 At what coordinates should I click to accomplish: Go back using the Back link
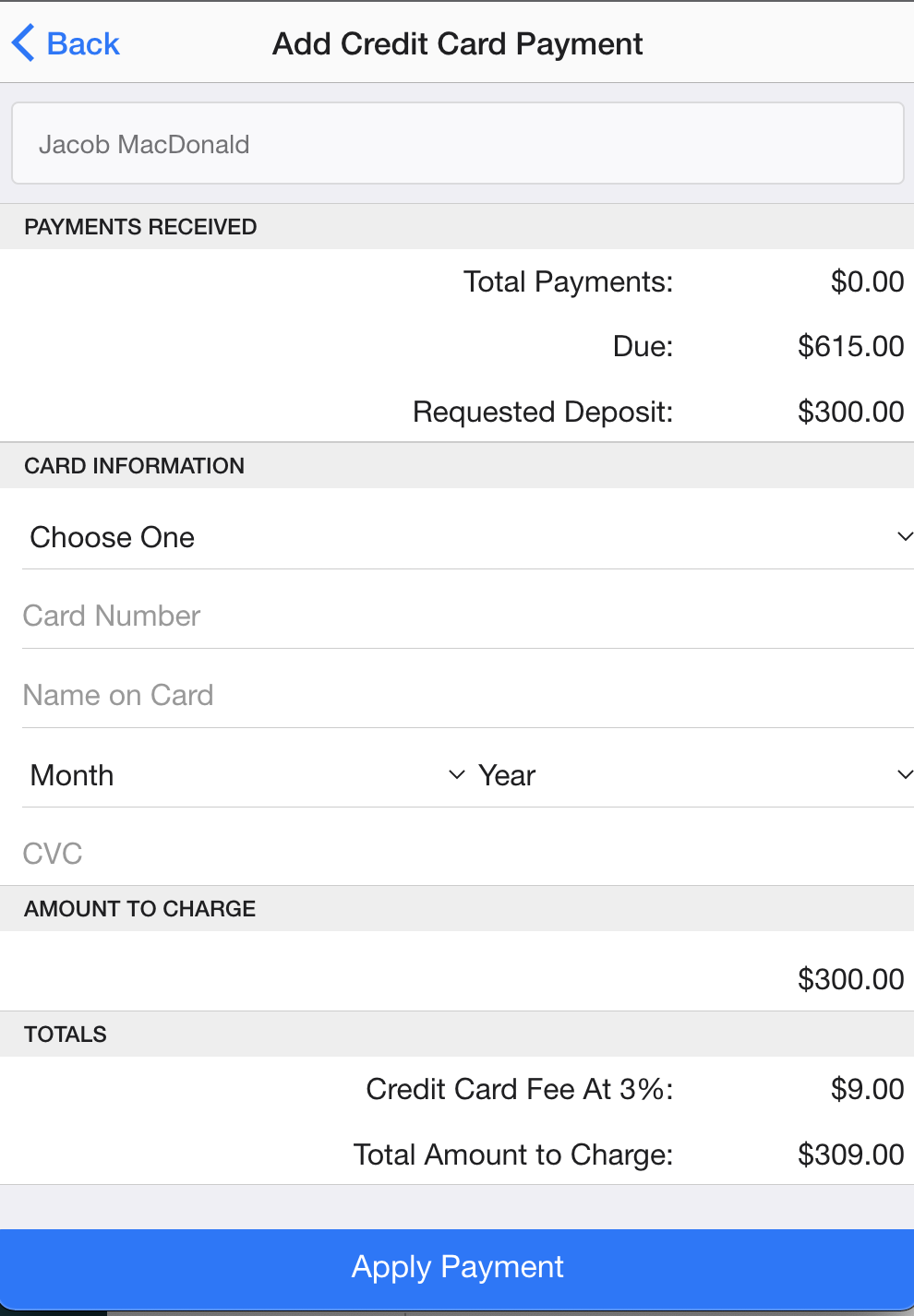(66, 43)
